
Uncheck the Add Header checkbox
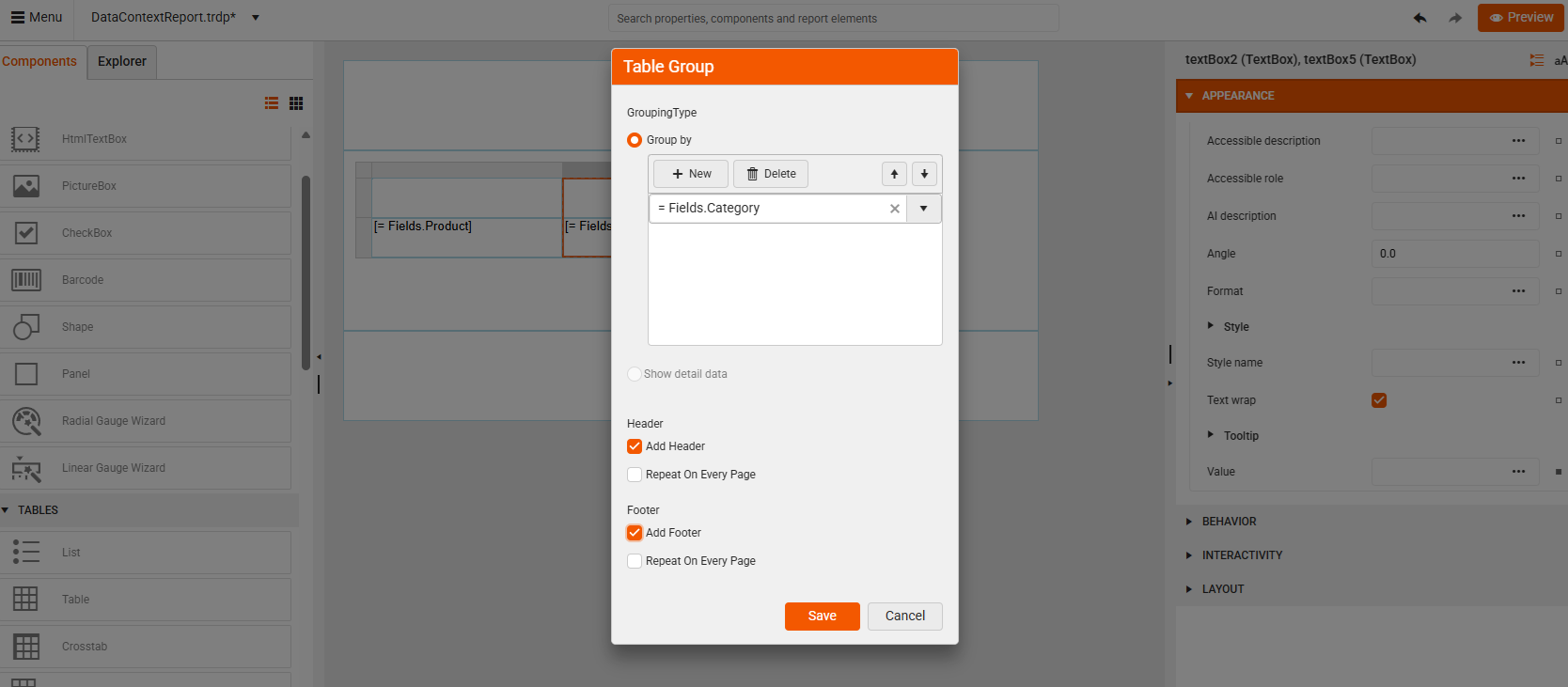coord(635,446)
